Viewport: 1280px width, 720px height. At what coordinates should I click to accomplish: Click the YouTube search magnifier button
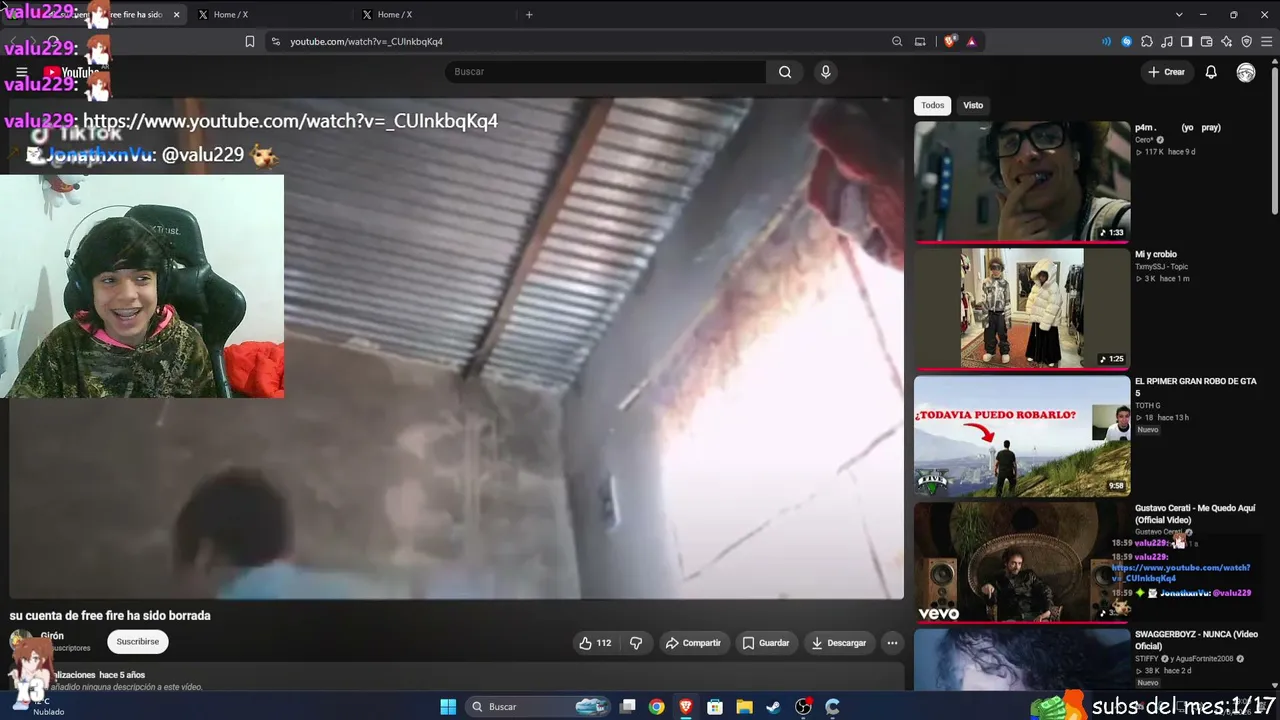coord(785,72)
